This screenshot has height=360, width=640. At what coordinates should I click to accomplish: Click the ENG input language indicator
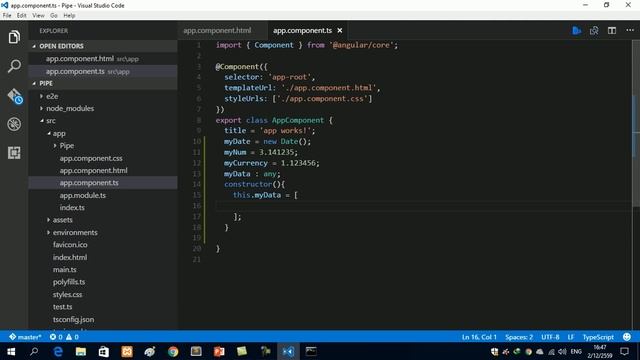point(576,351)
